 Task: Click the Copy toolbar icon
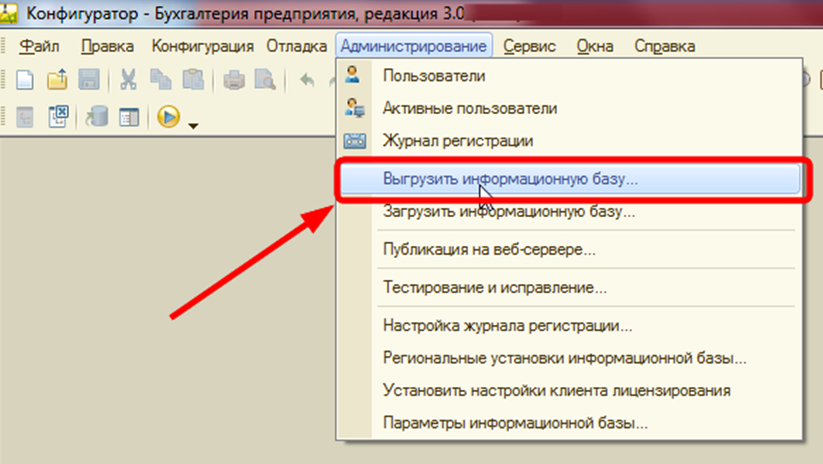tap(161, 80)
